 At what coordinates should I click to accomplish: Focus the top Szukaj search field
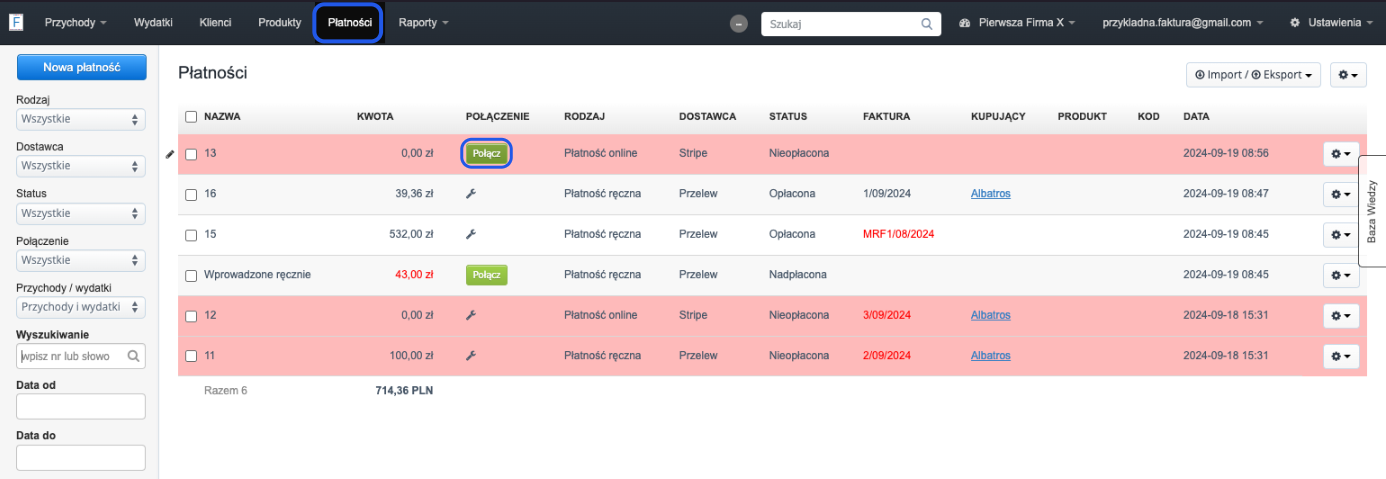(850, 23)
